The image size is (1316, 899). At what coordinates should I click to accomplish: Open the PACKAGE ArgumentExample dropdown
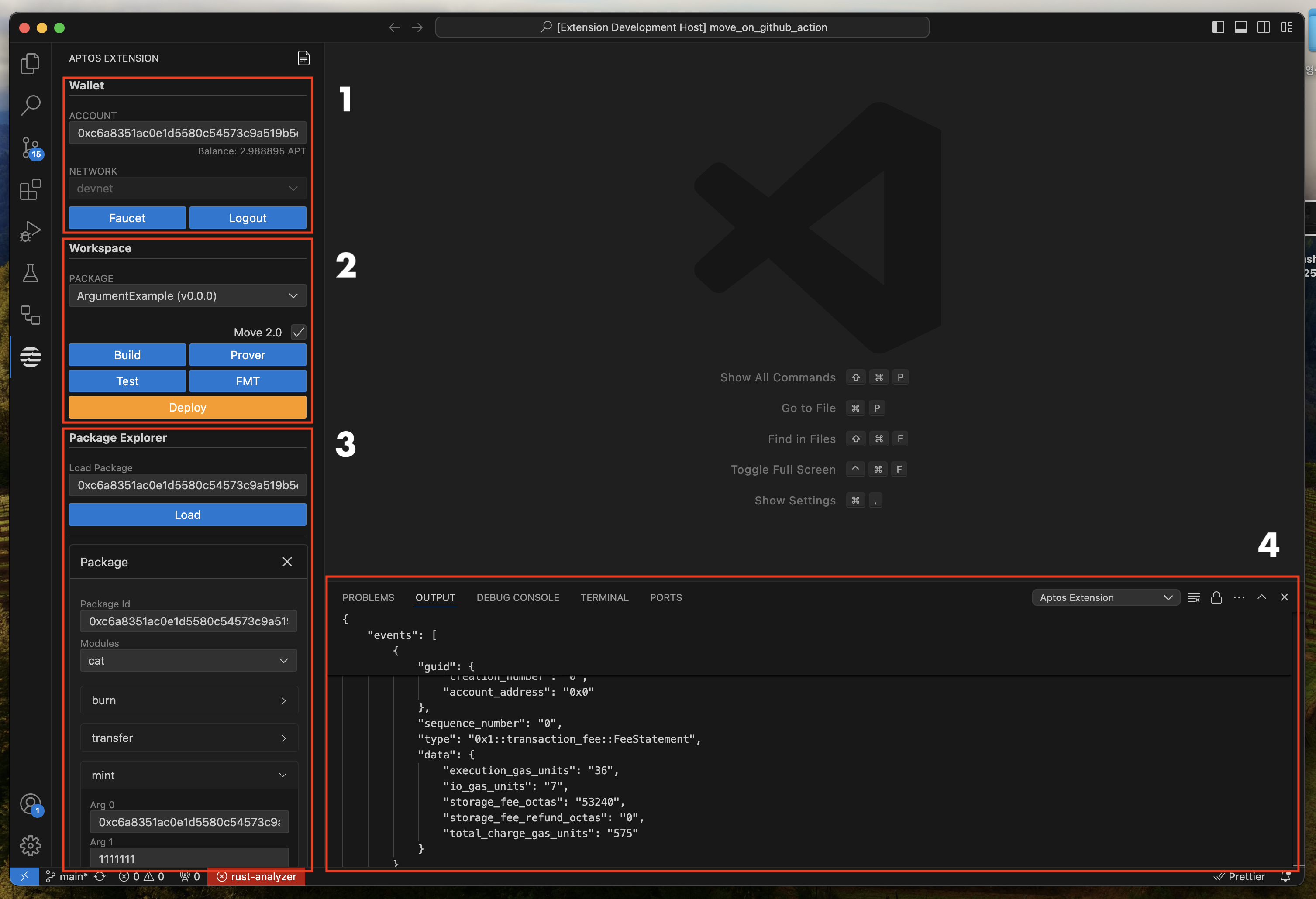click(187, 295)
